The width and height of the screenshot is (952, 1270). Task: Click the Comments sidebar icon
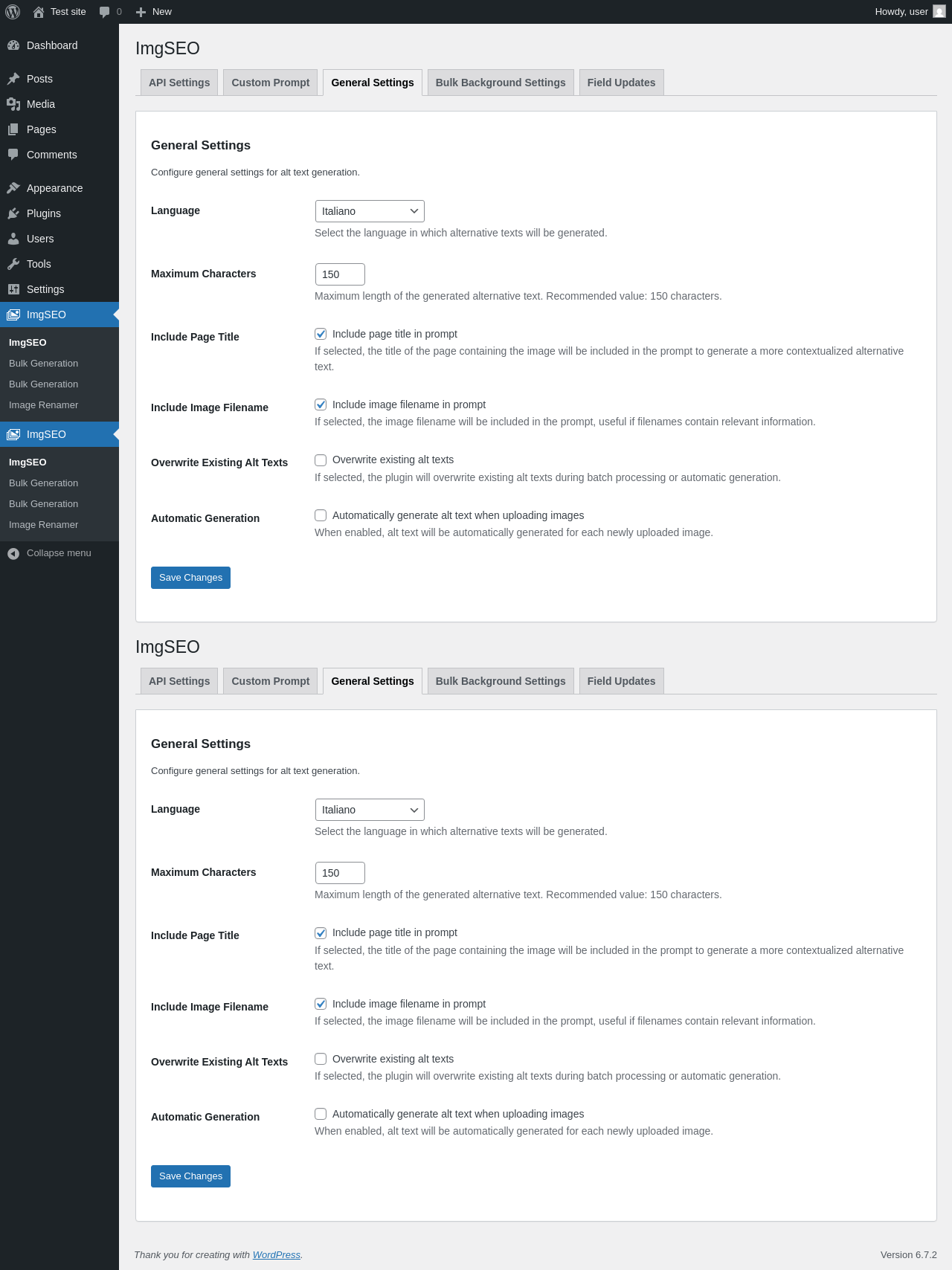coord(13,155)
